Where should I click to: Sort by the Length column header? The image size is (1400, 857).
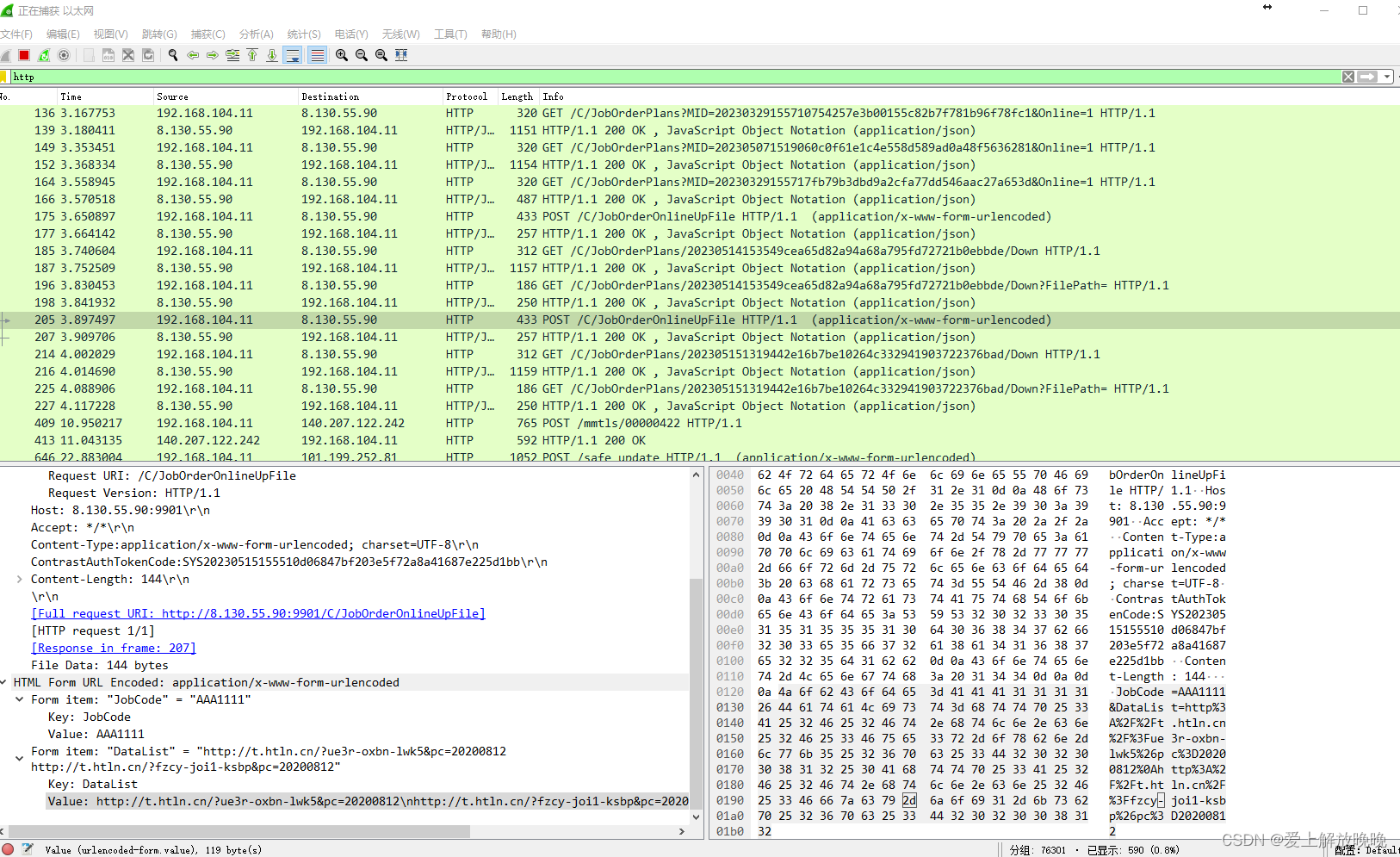(517, 96)
